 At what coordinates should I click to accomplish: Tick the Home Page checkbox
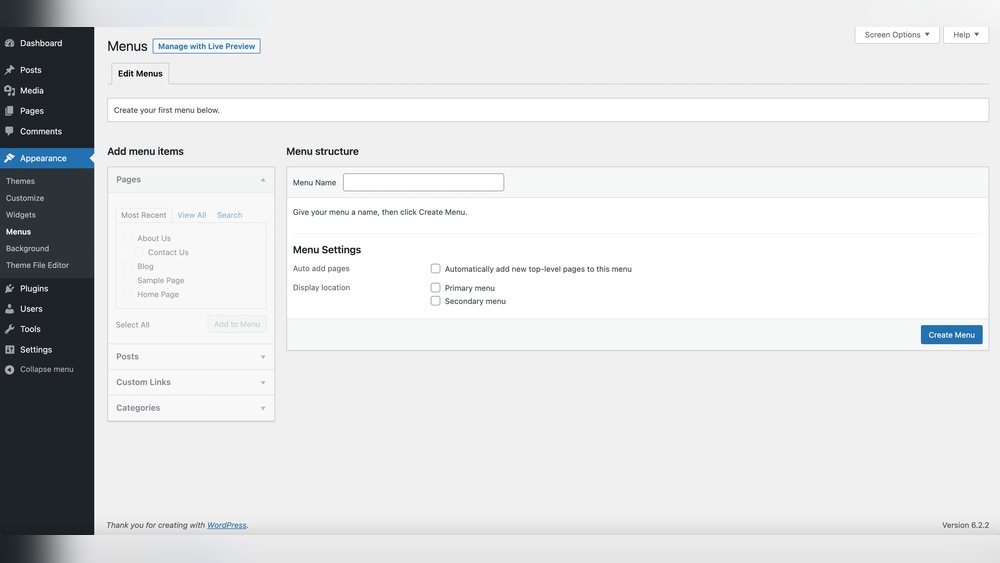coord(128,294)
